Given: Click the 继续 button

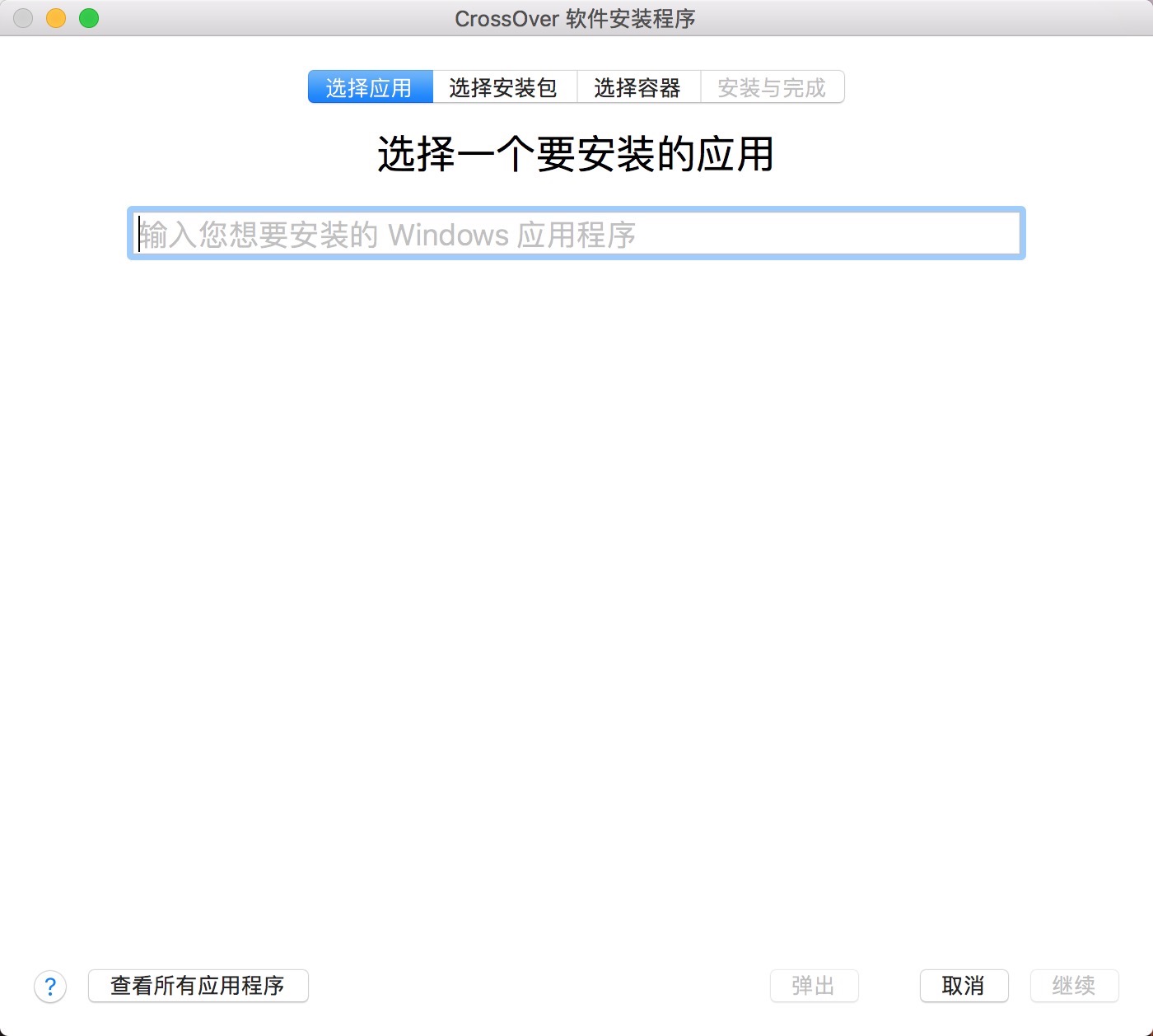Looking at the screenshot, I should coord(1075,986).
